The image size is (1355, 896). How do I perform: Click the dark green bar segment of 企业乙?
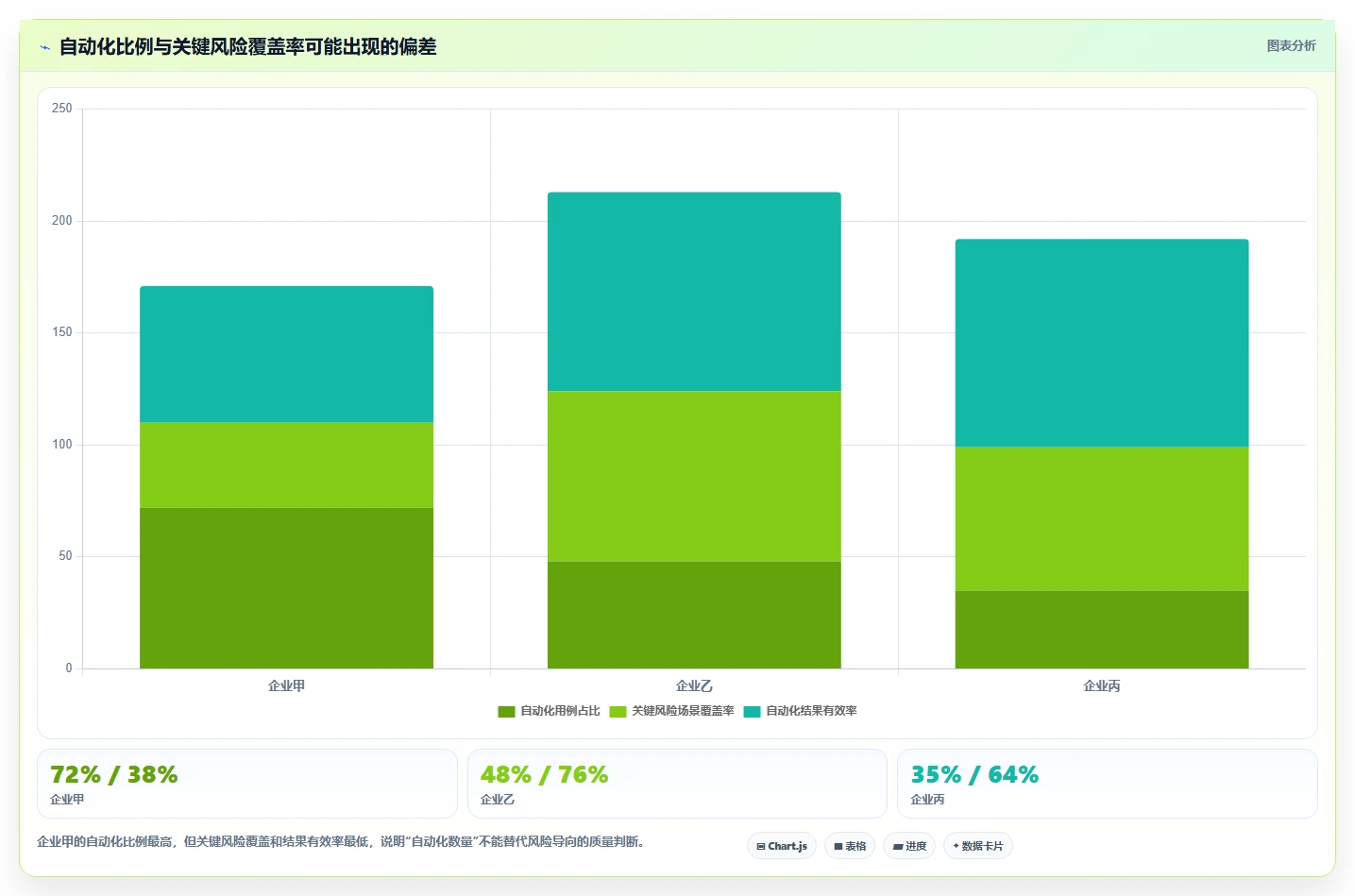point(694,615)
